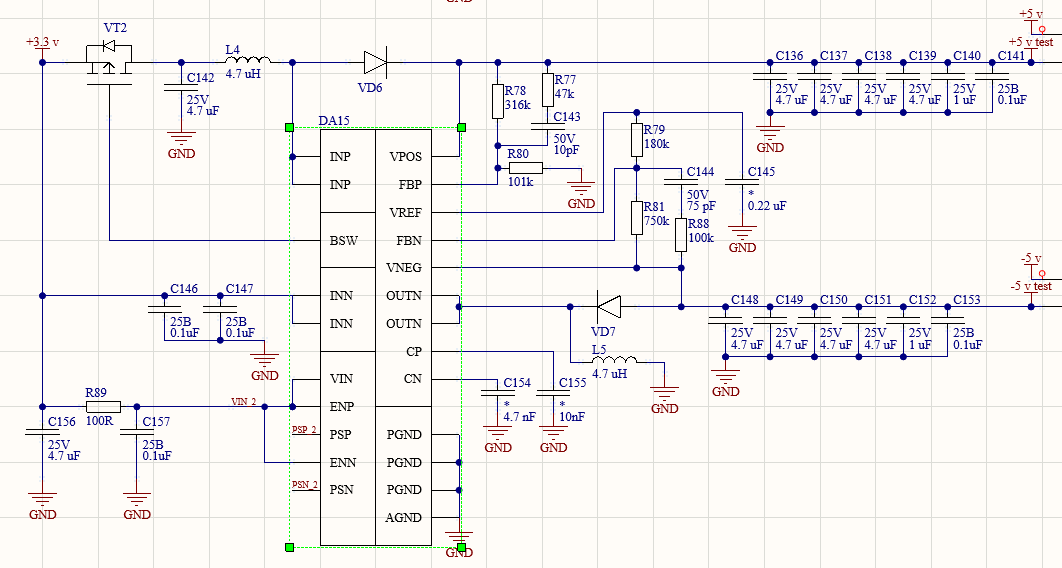The height and width of the screenshot is (568, 1062).
Task: Click the FBP pin of DA15
Action: click(410, 184)
